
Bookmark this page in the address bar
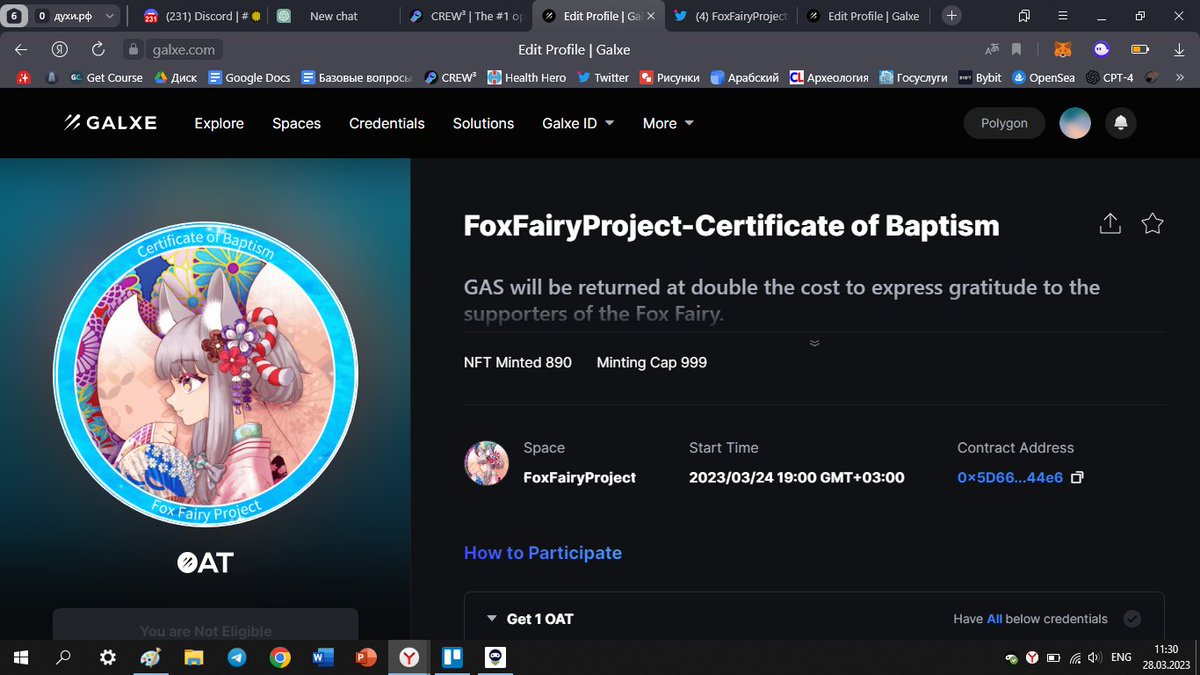(x=1017, y=49)
